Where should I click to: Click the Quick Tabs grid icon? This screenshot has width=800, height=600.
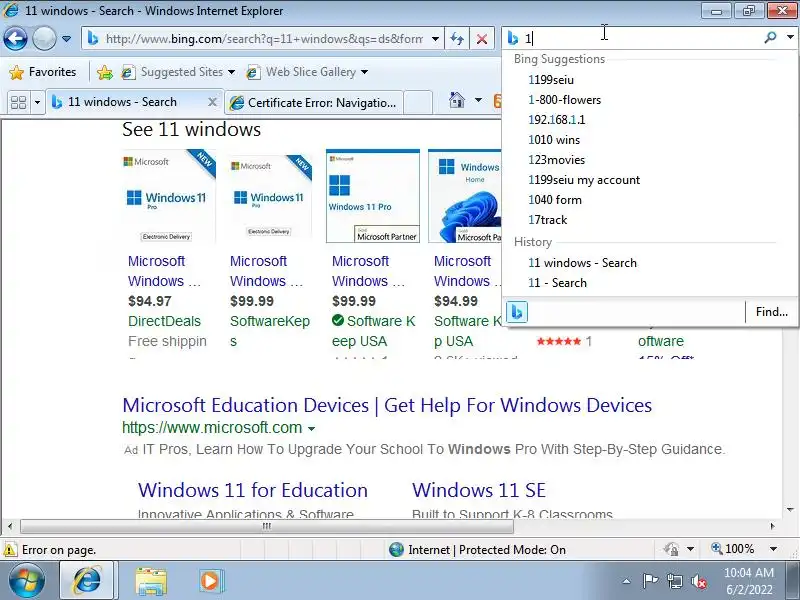pyautogui.click(x=18, y=103)
